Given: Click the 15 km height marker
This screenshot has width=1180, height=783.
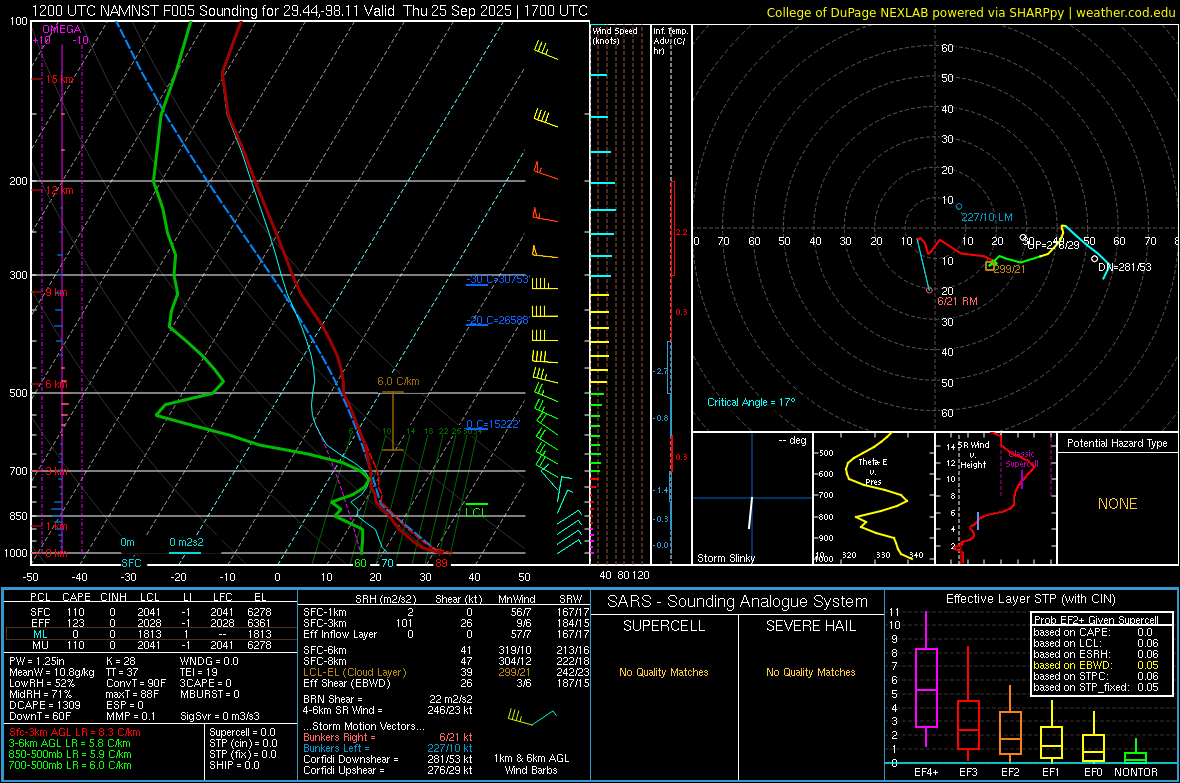Looking at the screenshot, I should pos(60,79).
